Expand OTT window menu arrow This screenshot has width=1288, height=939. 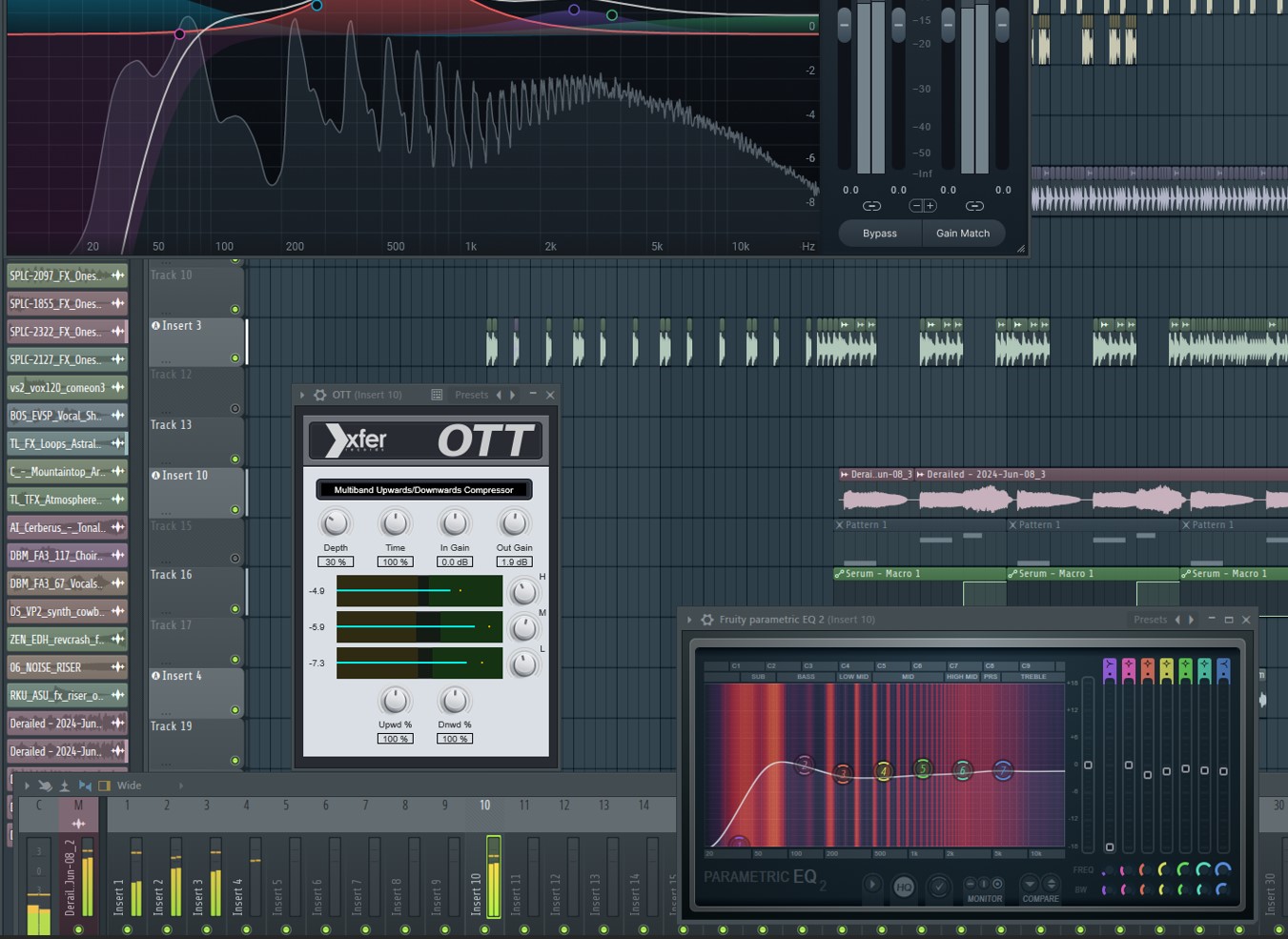[x=302, y=395]
